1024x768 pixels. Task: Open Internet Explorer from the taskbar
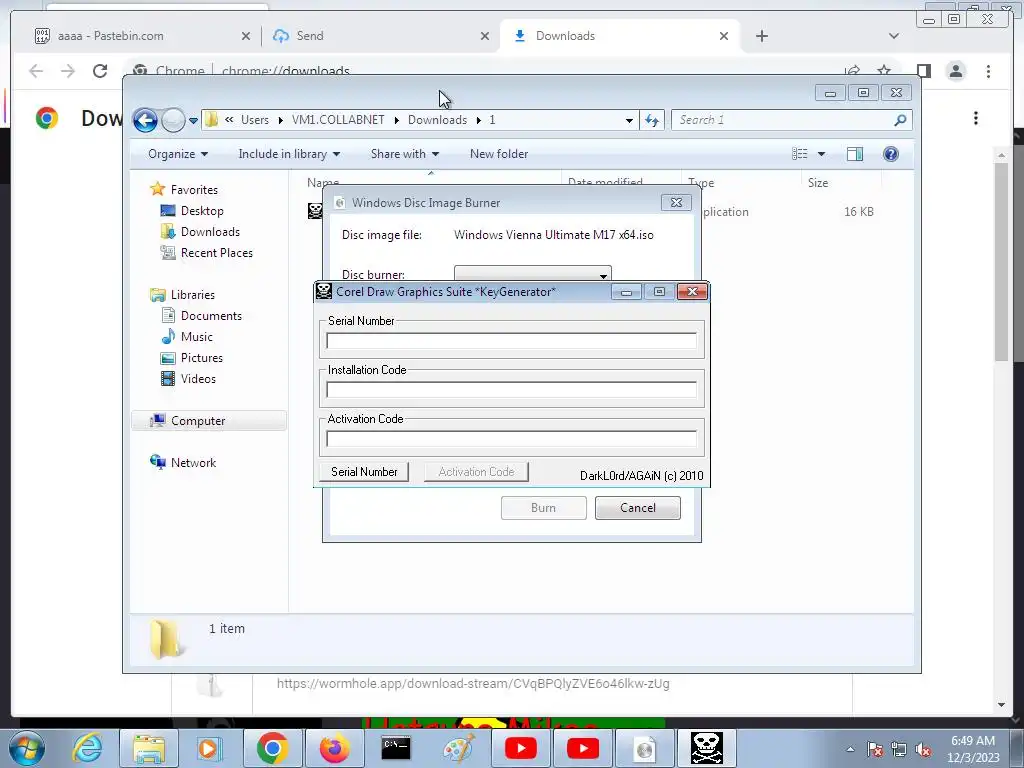(87, 748)
